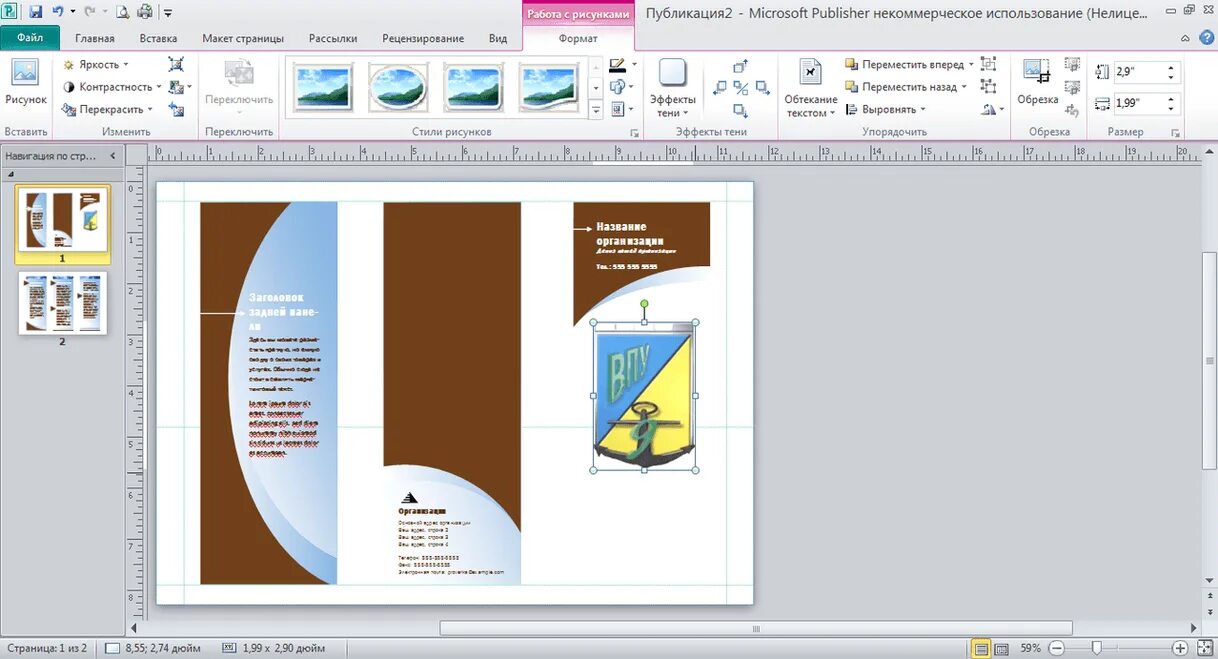Switch to single page view in status bar
Screen dimensions: 1218x659
click(x=982, y=649)
